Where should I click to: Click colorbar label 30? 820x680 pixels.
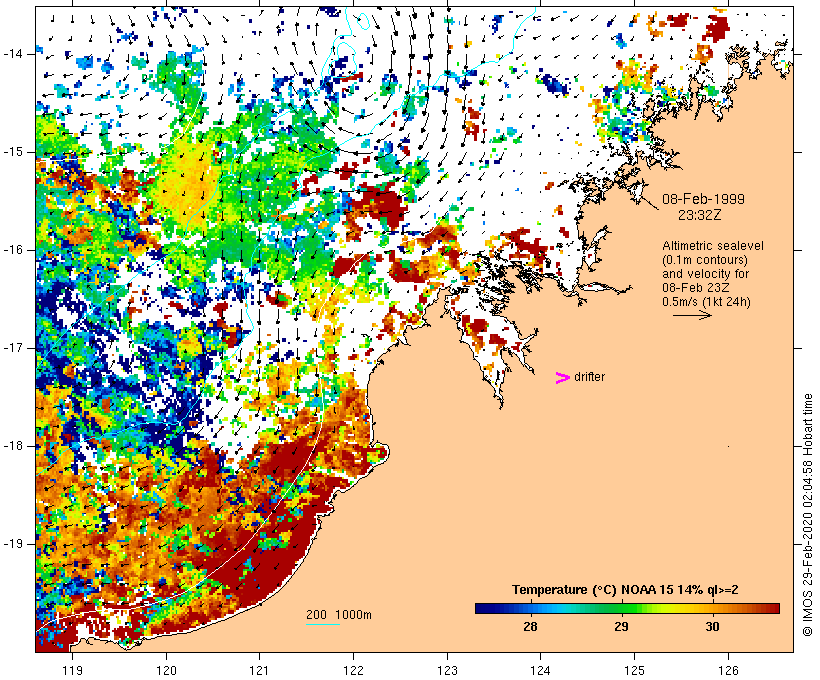point(712,627)
